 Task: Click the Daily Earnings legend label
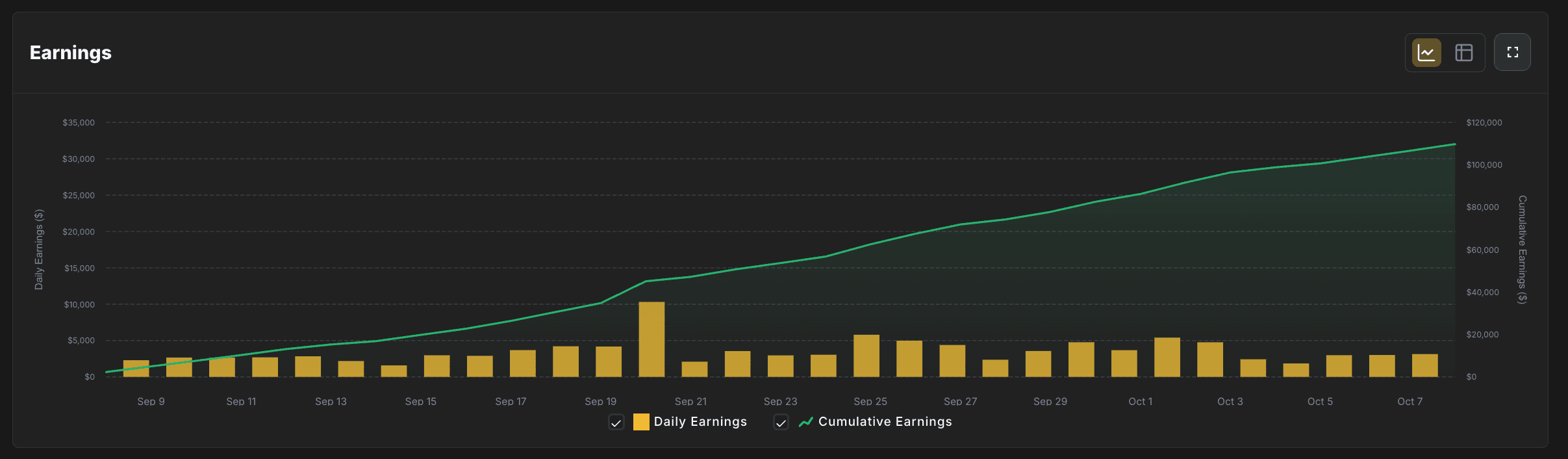point(700,422)
